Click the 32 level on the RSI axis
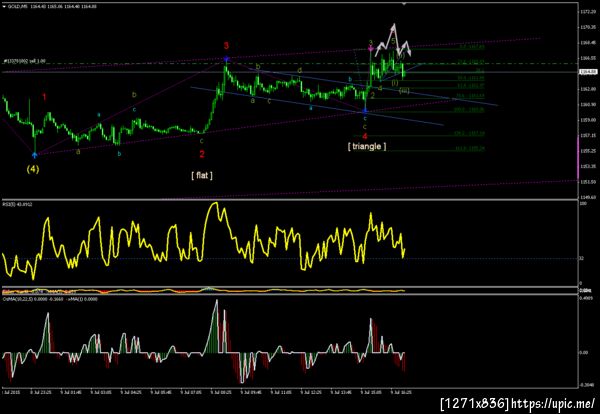The image size is (600, 414). click(581, 259)
